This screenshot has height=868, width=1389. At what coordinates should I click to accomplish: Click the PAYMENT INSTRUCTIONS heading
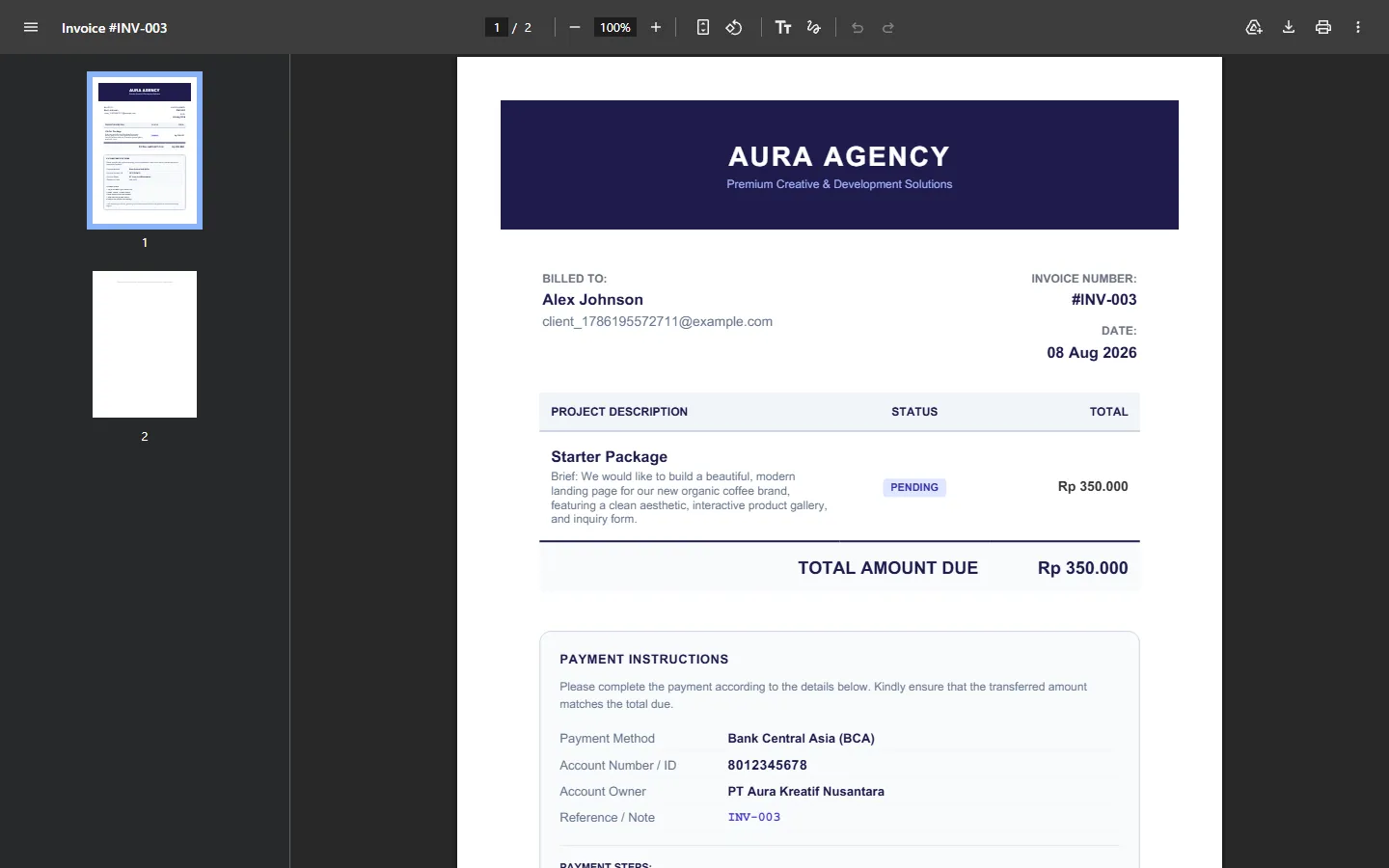tap(644, 660)
